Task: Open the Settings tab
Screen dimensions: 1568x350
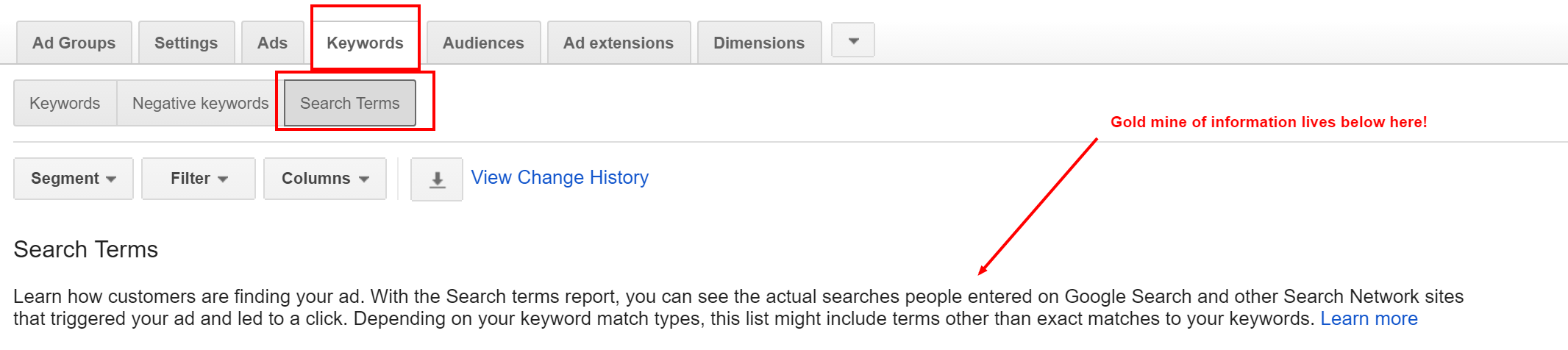Action: (x=186, y=43)
